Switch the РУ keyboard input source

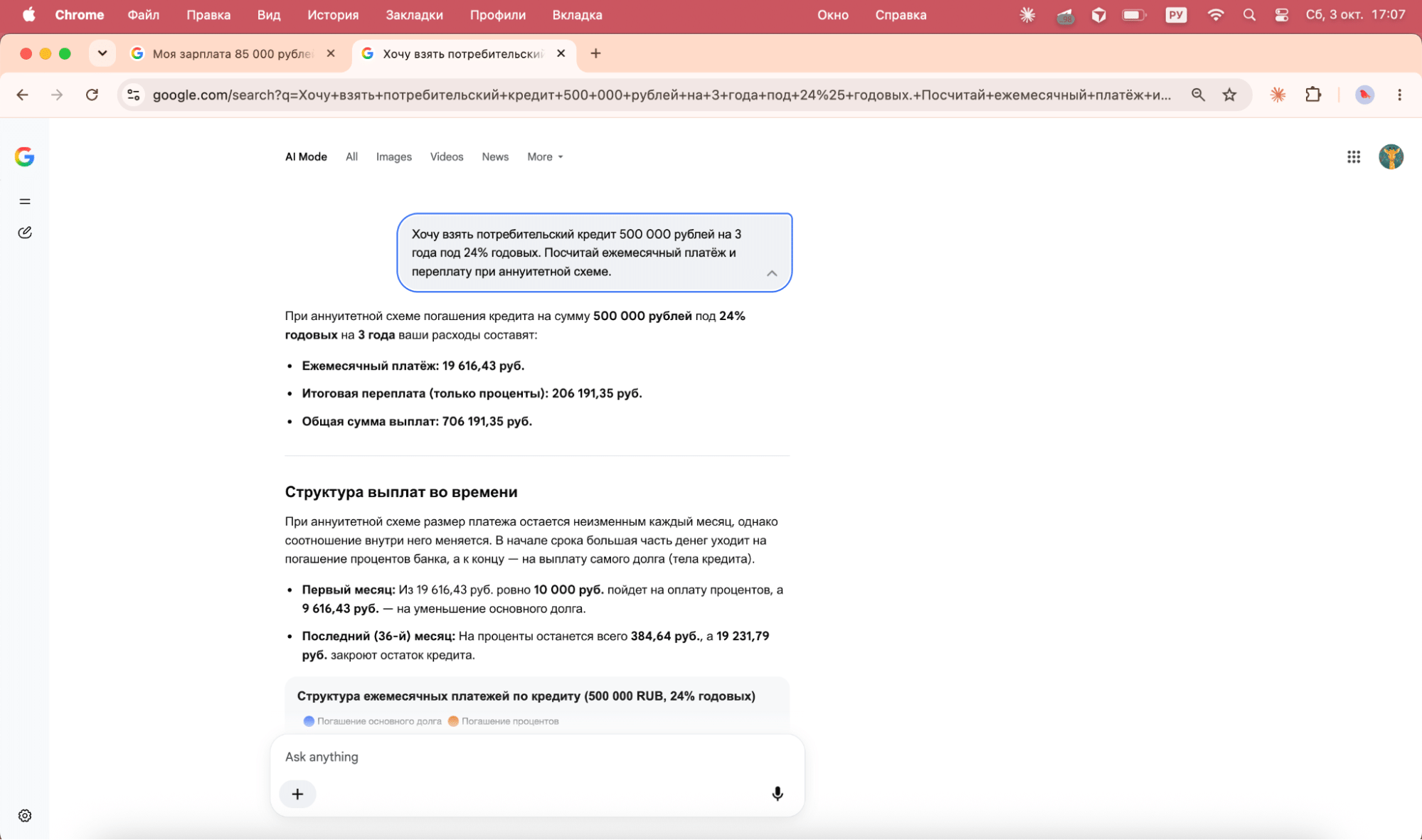(x=1176, y=15)
